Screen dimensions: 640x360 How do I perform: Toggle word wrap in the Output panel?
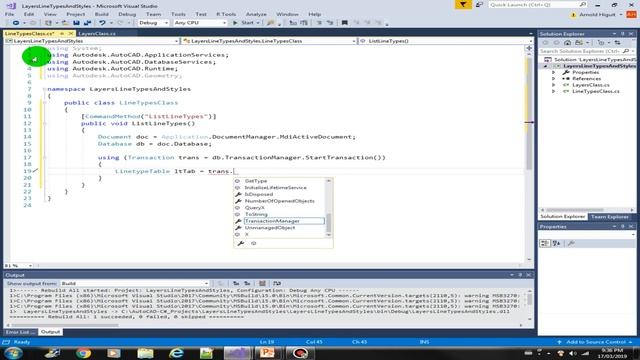click(x=277, y=283)
